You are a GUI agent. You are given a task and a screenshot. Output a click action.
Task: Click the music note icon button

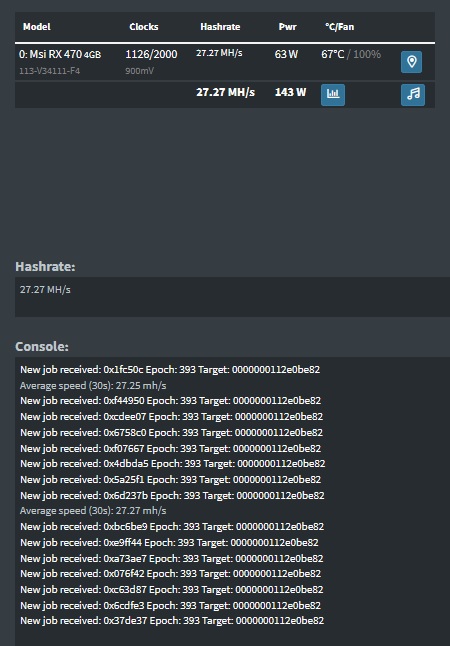(413, 95)
